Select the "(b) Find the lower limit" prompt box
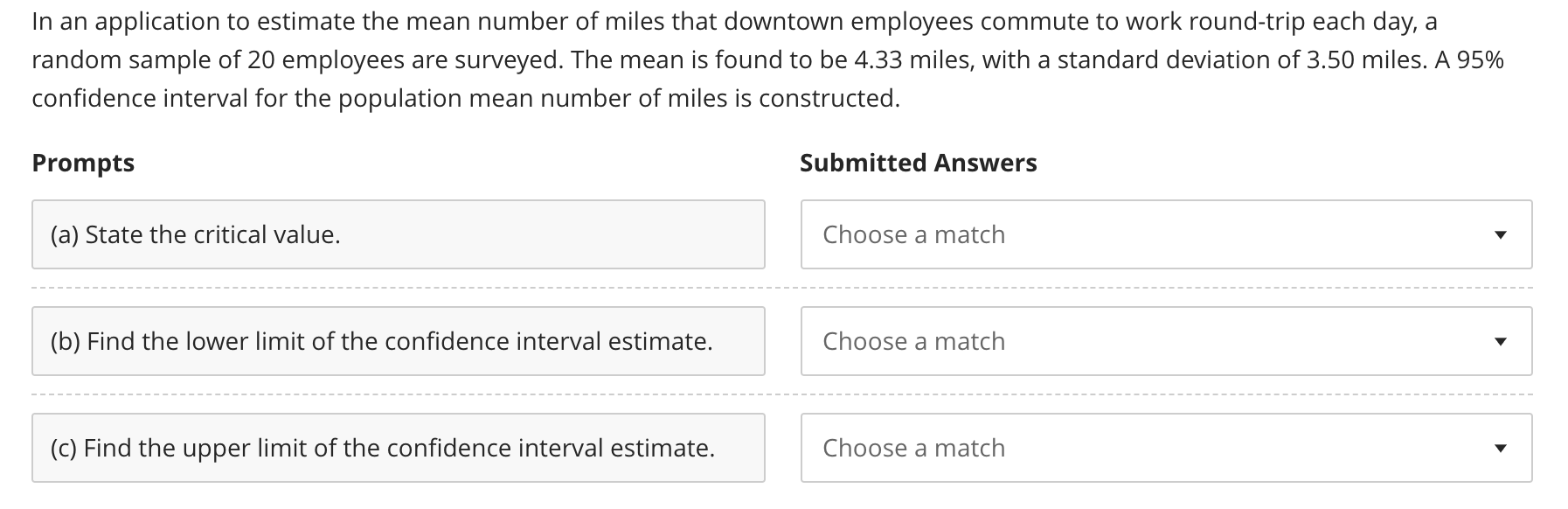Screen dimensions: 1568x509 tap(399, 341)
